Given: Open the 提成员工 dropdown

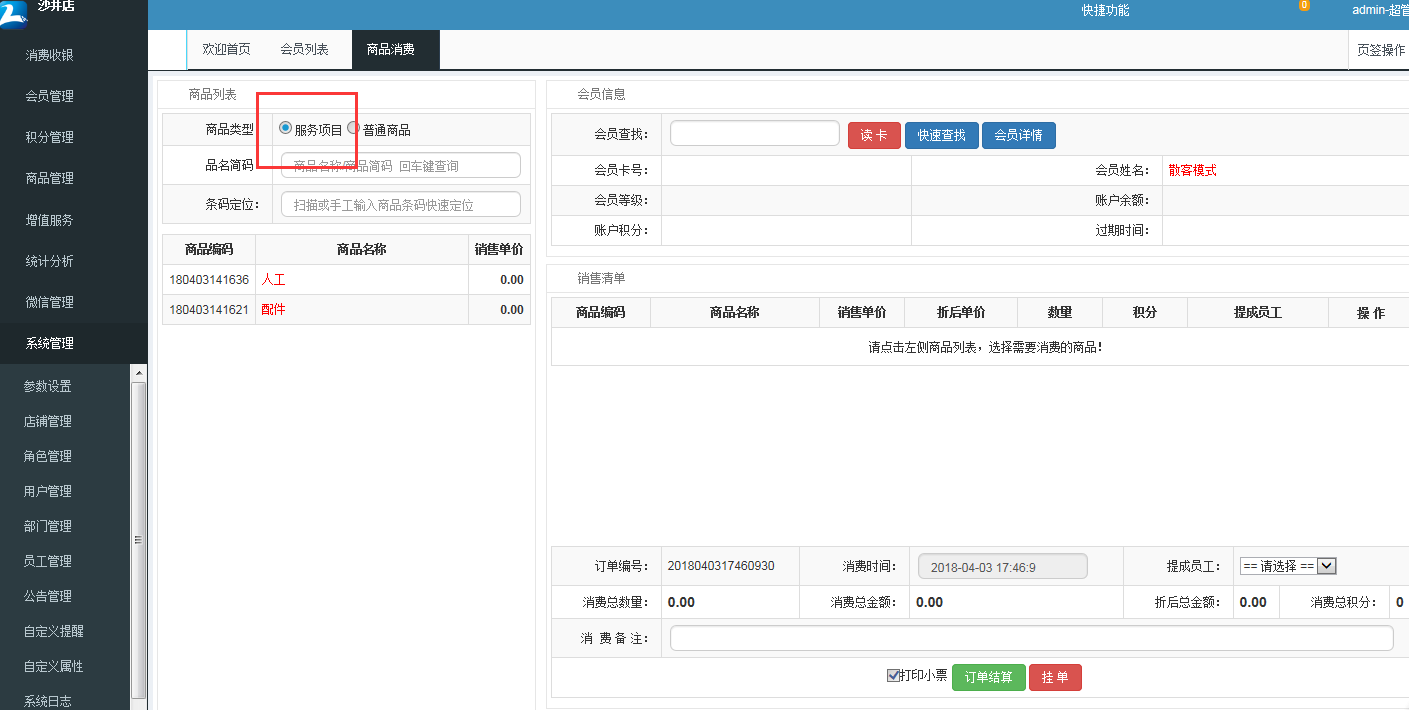Looking at the screenshot, I should click(1287, 566).
